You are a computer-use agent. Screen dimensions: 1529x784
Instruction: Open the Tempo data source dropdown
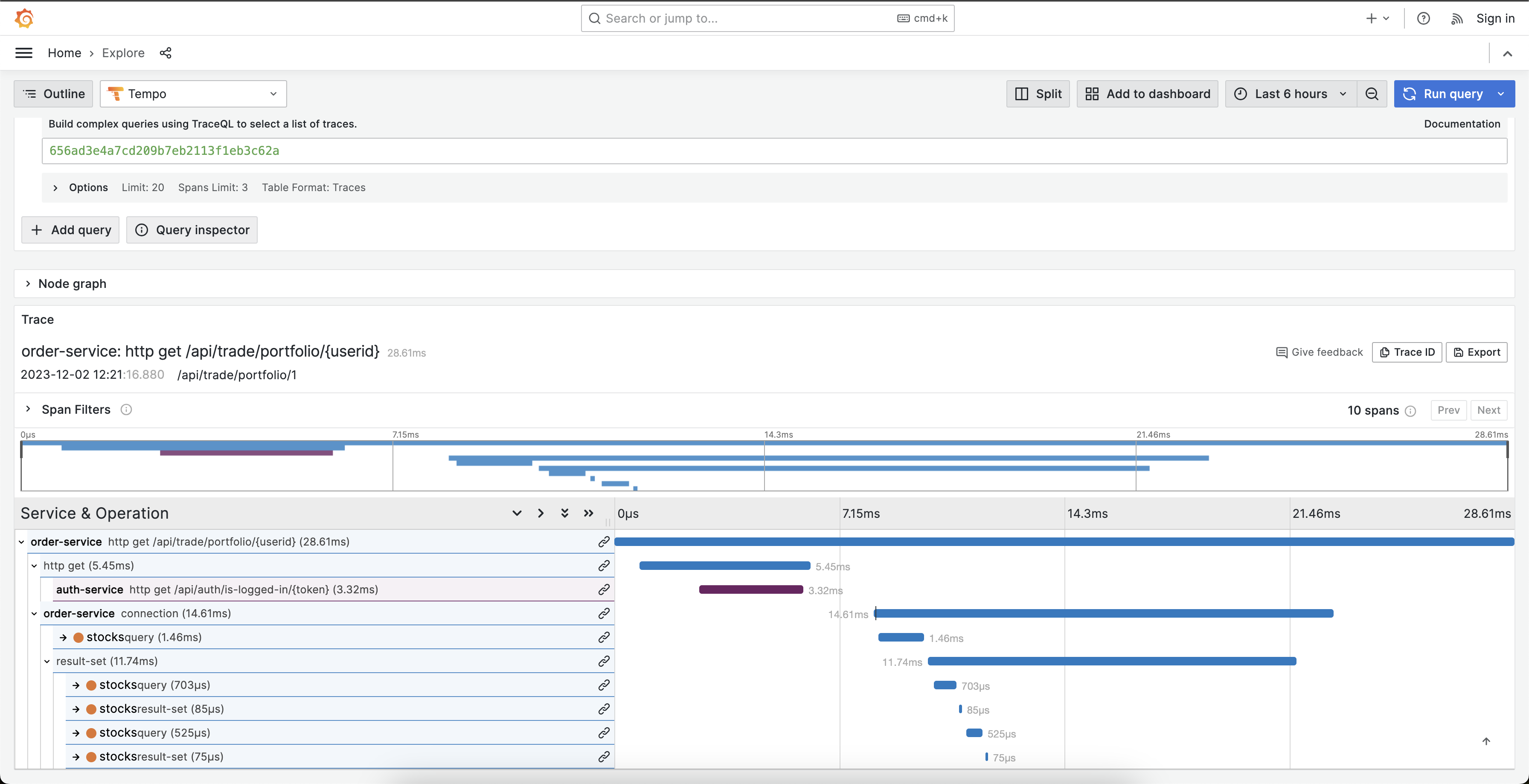pos(193,94)
